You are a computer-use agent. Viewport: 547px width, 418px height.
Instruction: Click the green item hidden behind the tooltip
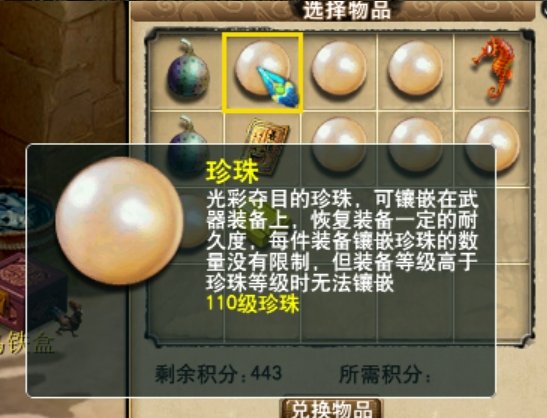point(264,223)
